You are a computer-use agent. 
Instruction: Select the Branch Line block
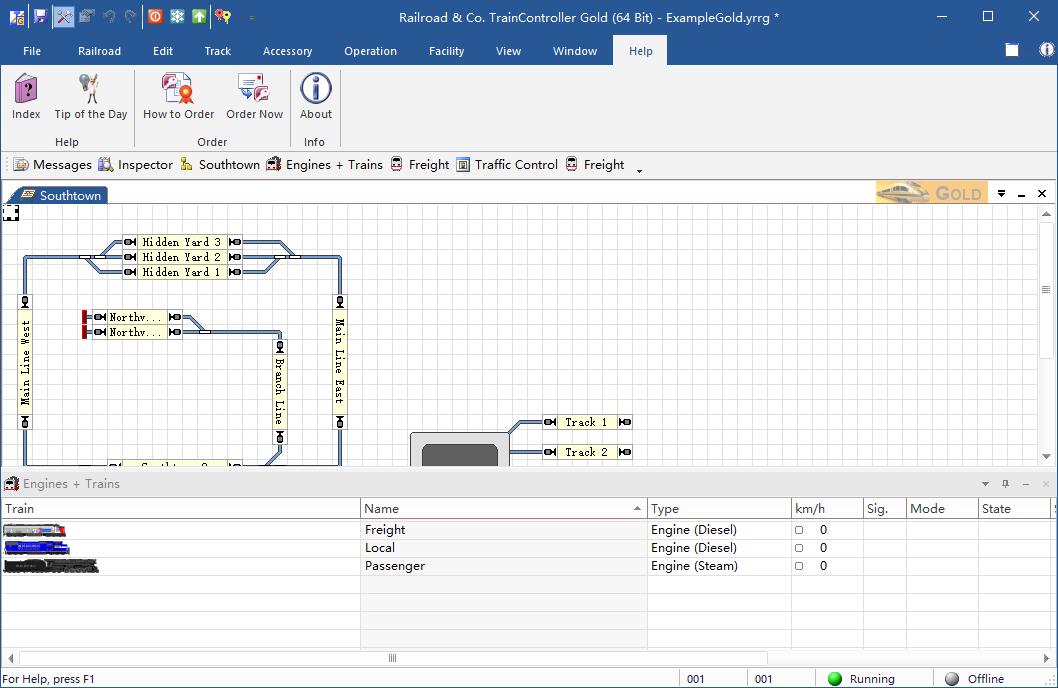280,391
